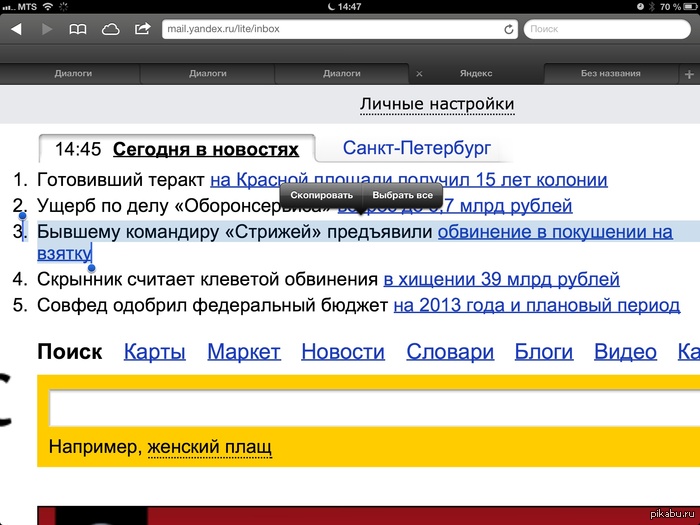Choose Скопировать in the selection popup

(321, 195)
